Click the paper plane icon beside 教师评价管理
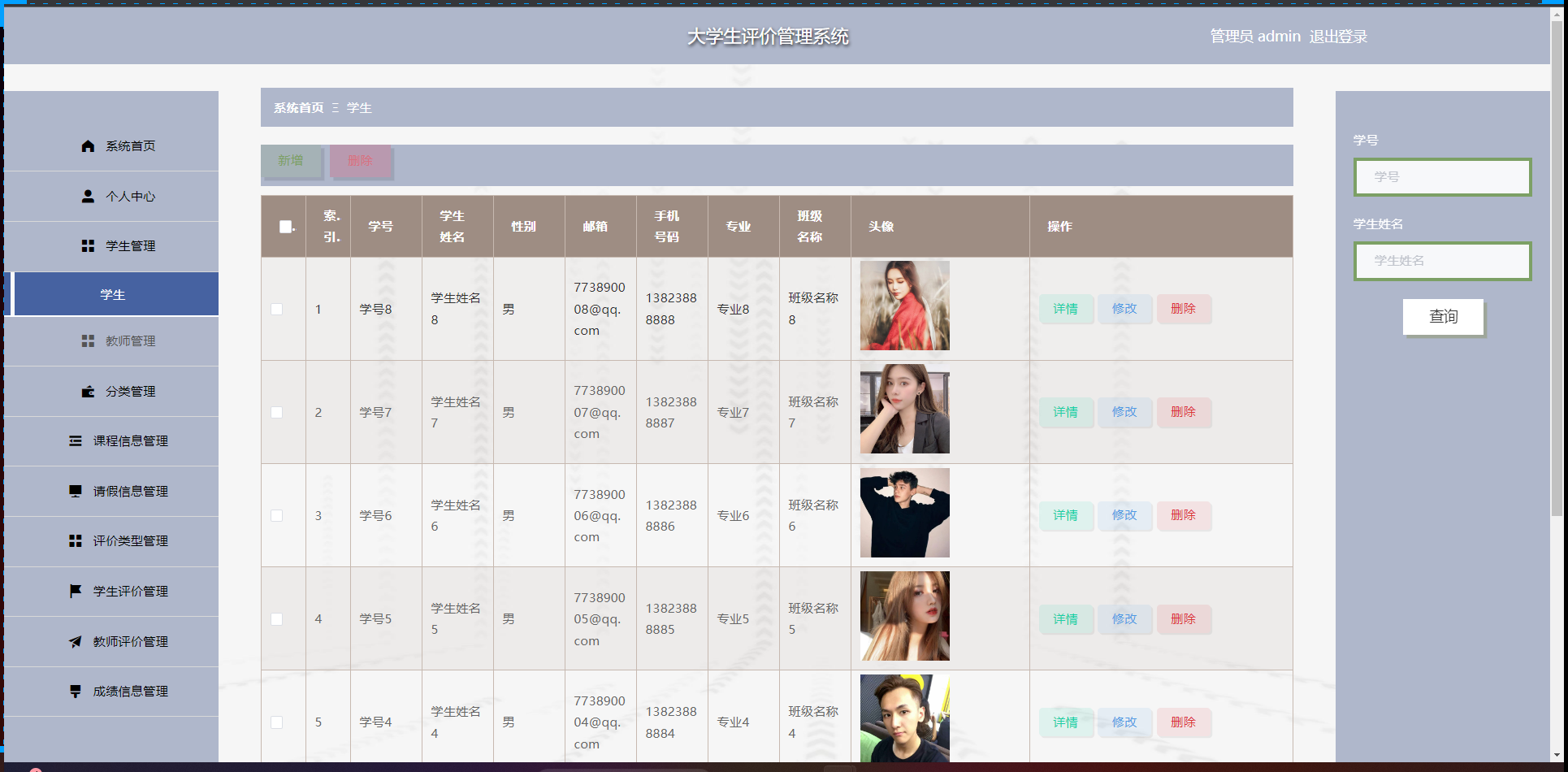The width and height of the screenshot is (1568, 772). coord(76,642)
